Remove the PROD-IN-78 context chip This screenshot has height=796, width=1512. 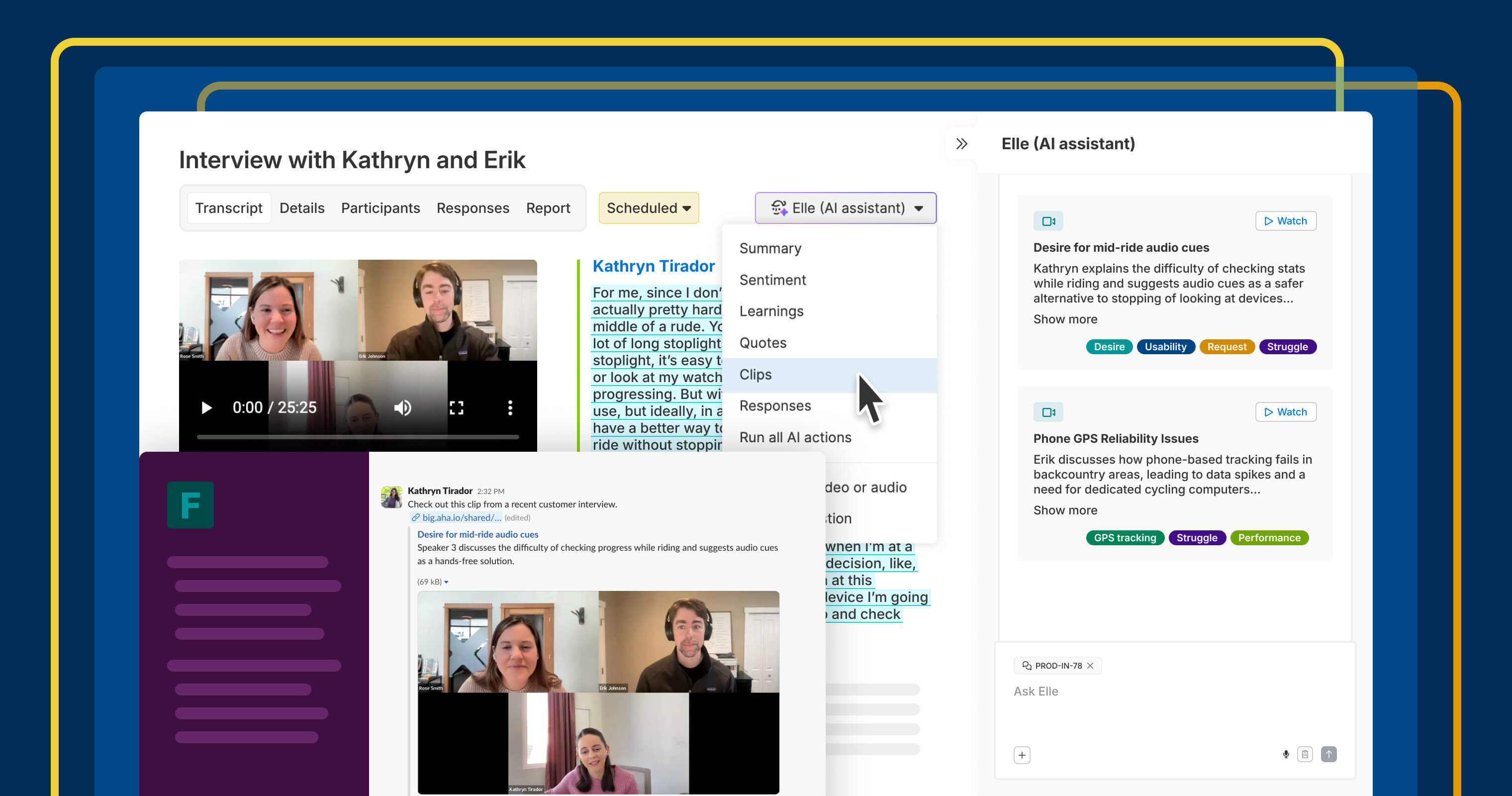pyautogui.click(x=1090, y=666)
